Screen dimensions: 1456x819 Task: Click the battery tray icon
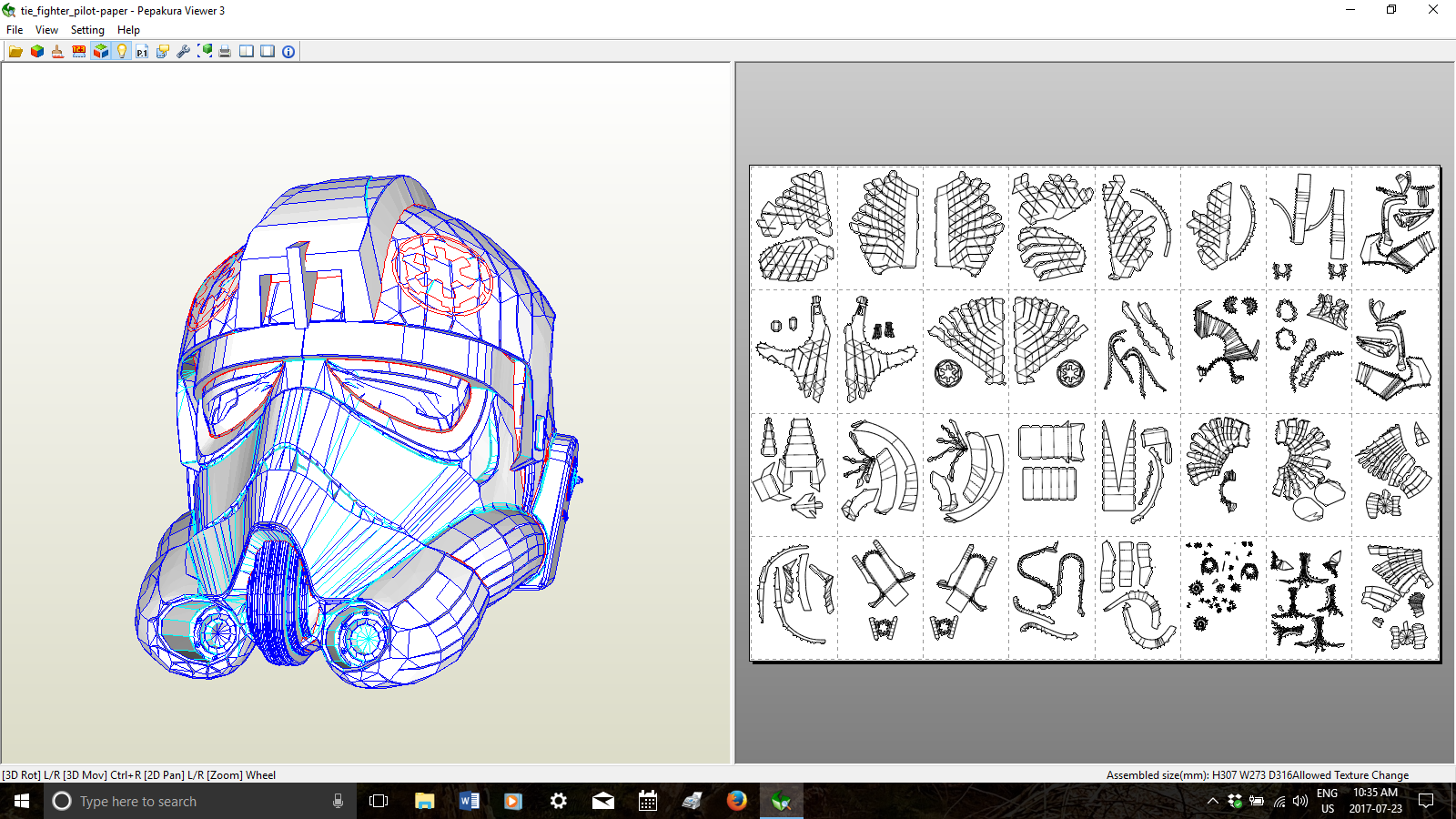[1257, 801]
